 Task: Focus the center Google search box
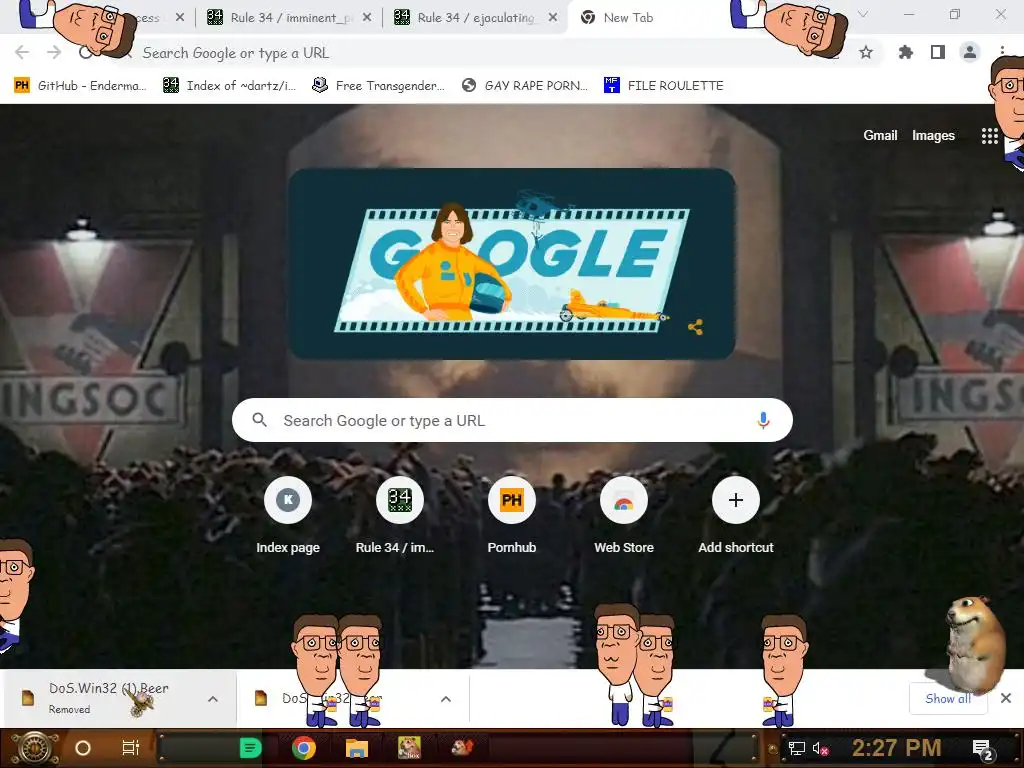tap(512, 420)
